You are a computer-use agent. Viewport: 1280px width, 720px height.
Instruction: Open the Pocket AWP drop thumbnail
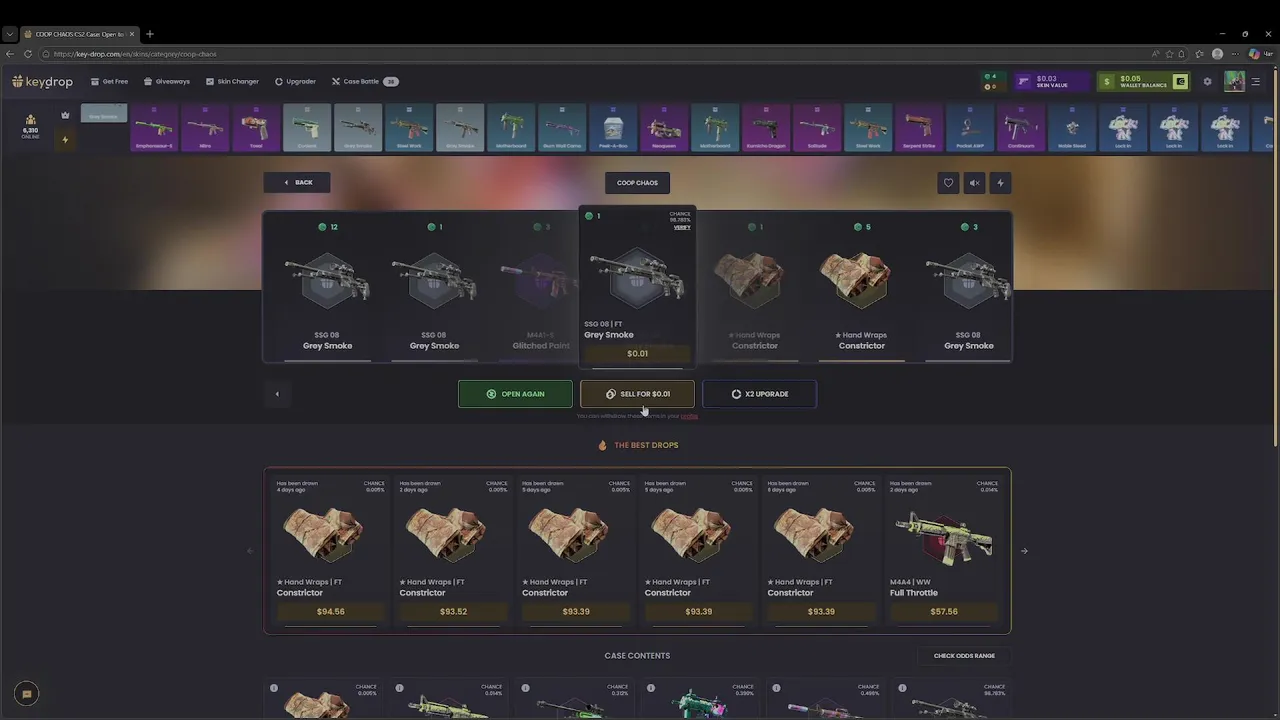point(970,128)
